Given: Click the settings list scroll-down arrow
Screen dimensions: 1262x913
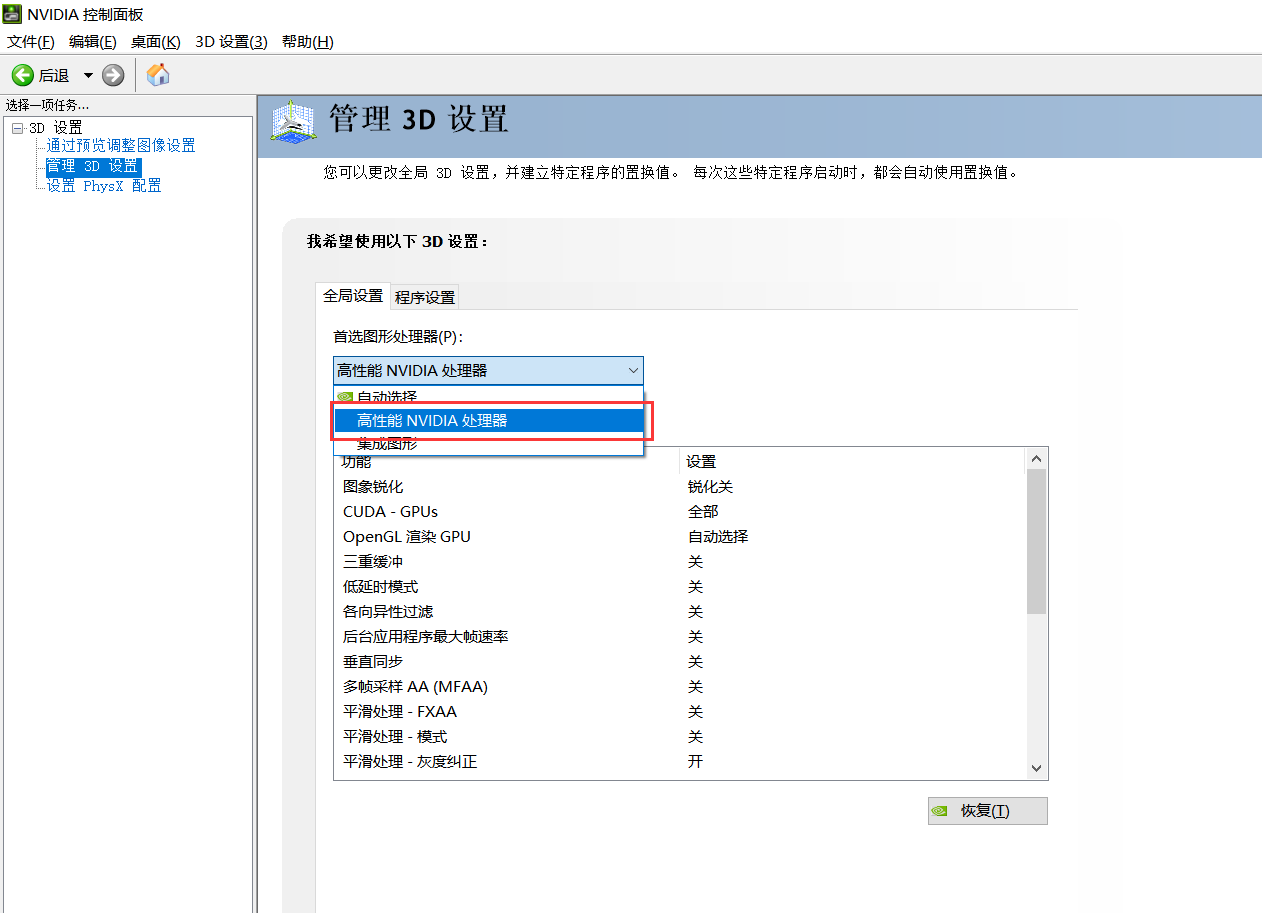Looking at the screenshot, I should [x=1037, y=768].
